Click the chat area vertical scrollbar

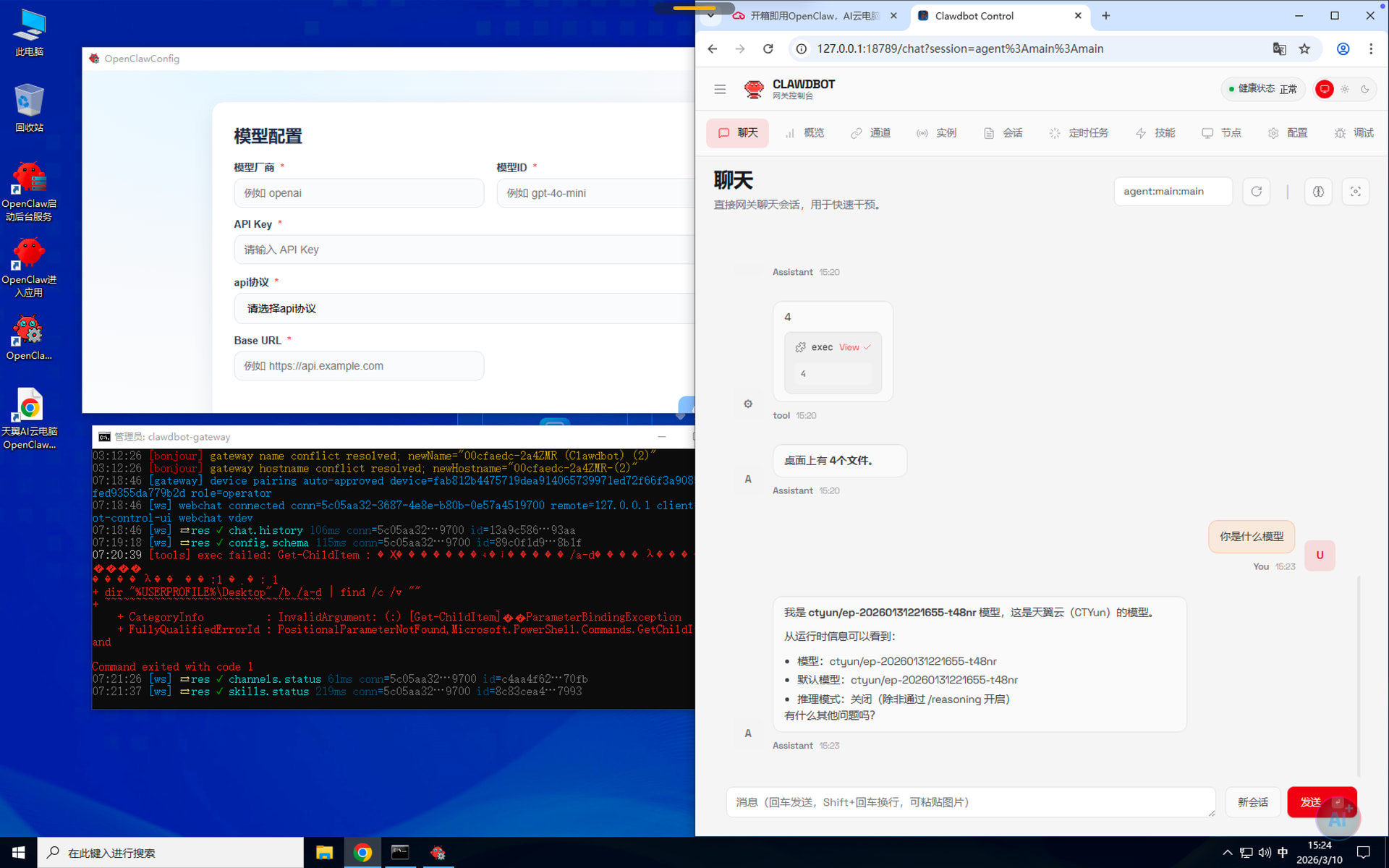click(1359, 676)
